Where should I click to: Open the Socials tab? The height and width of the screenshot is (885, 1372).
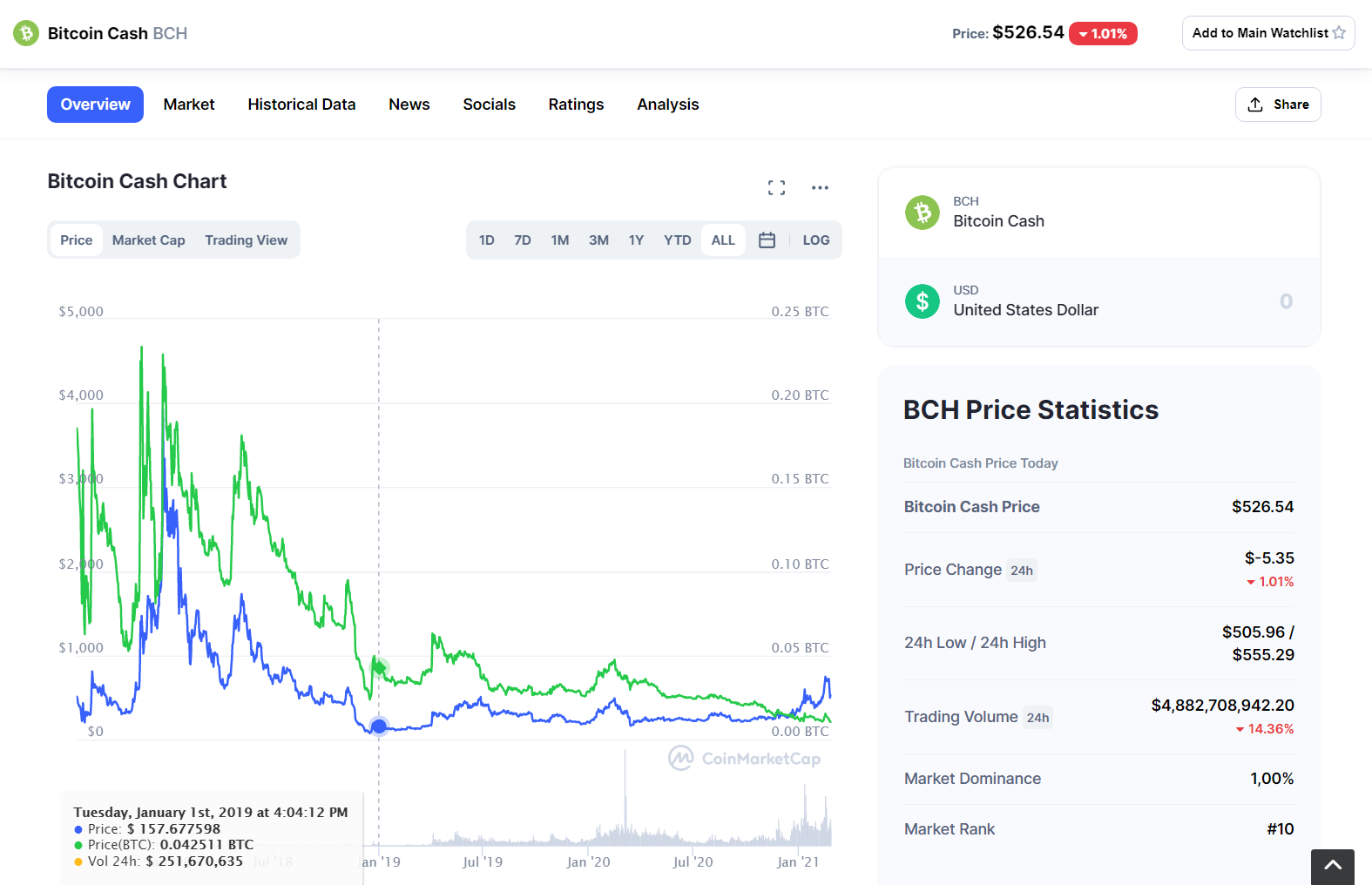[x=490, y=105]
